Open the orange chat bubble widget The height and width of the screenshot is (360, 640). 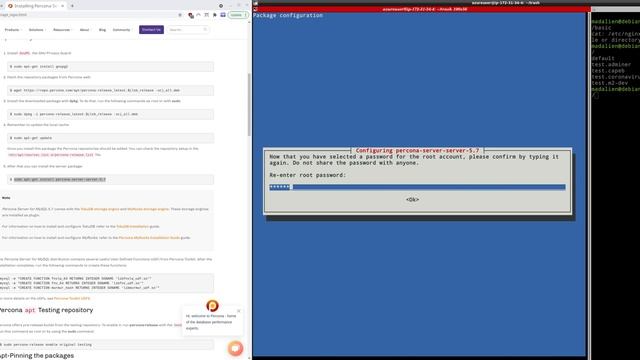(235, 348)
